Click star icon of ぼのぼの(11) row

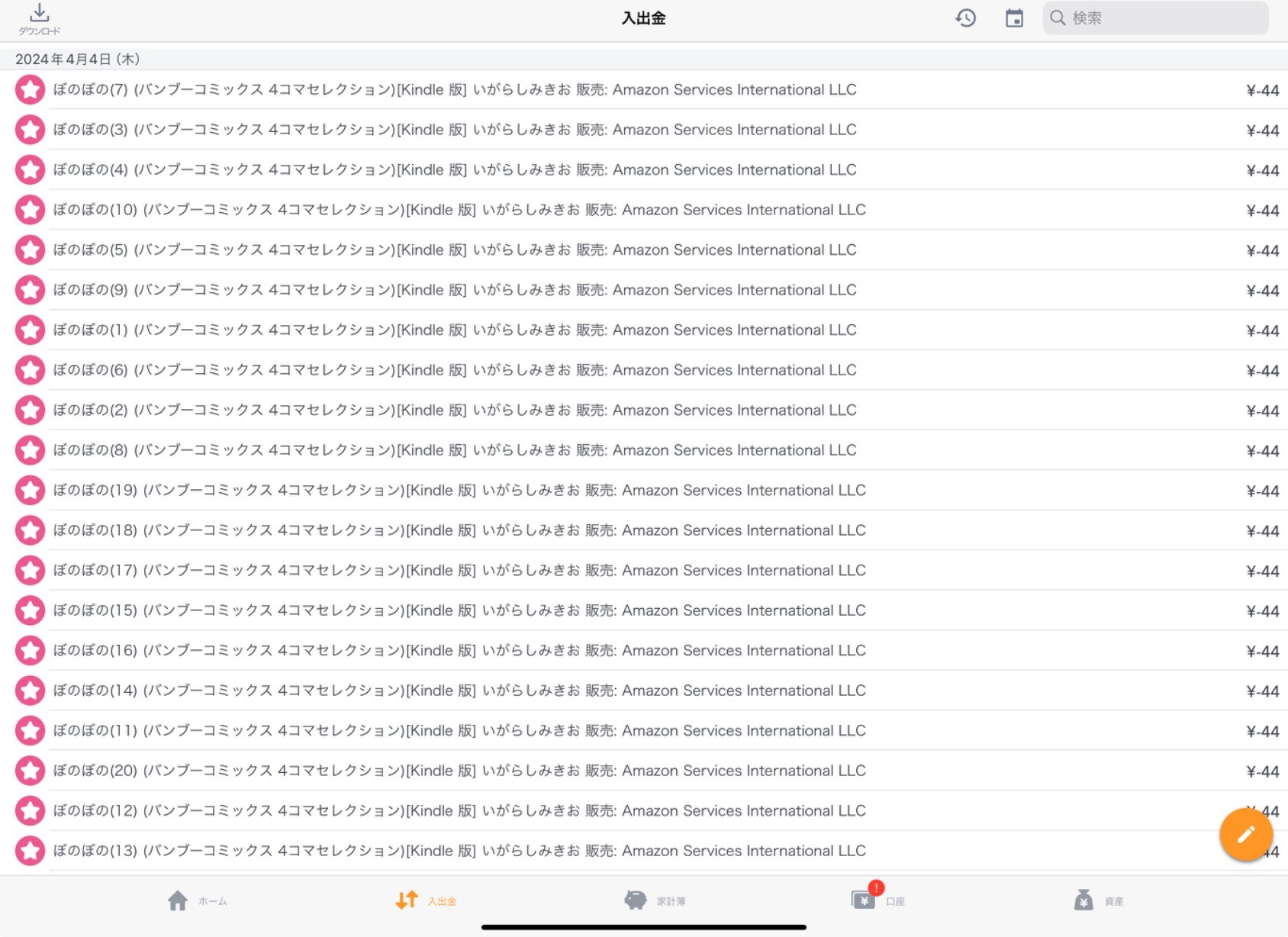[31, 731]
